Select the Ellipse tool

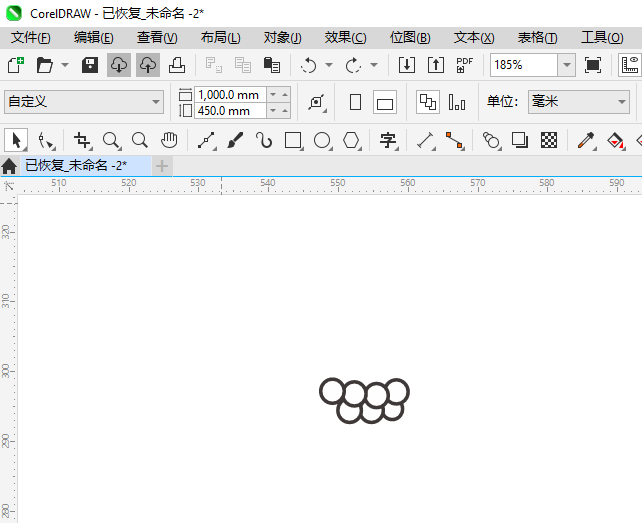tap(322, 140)
